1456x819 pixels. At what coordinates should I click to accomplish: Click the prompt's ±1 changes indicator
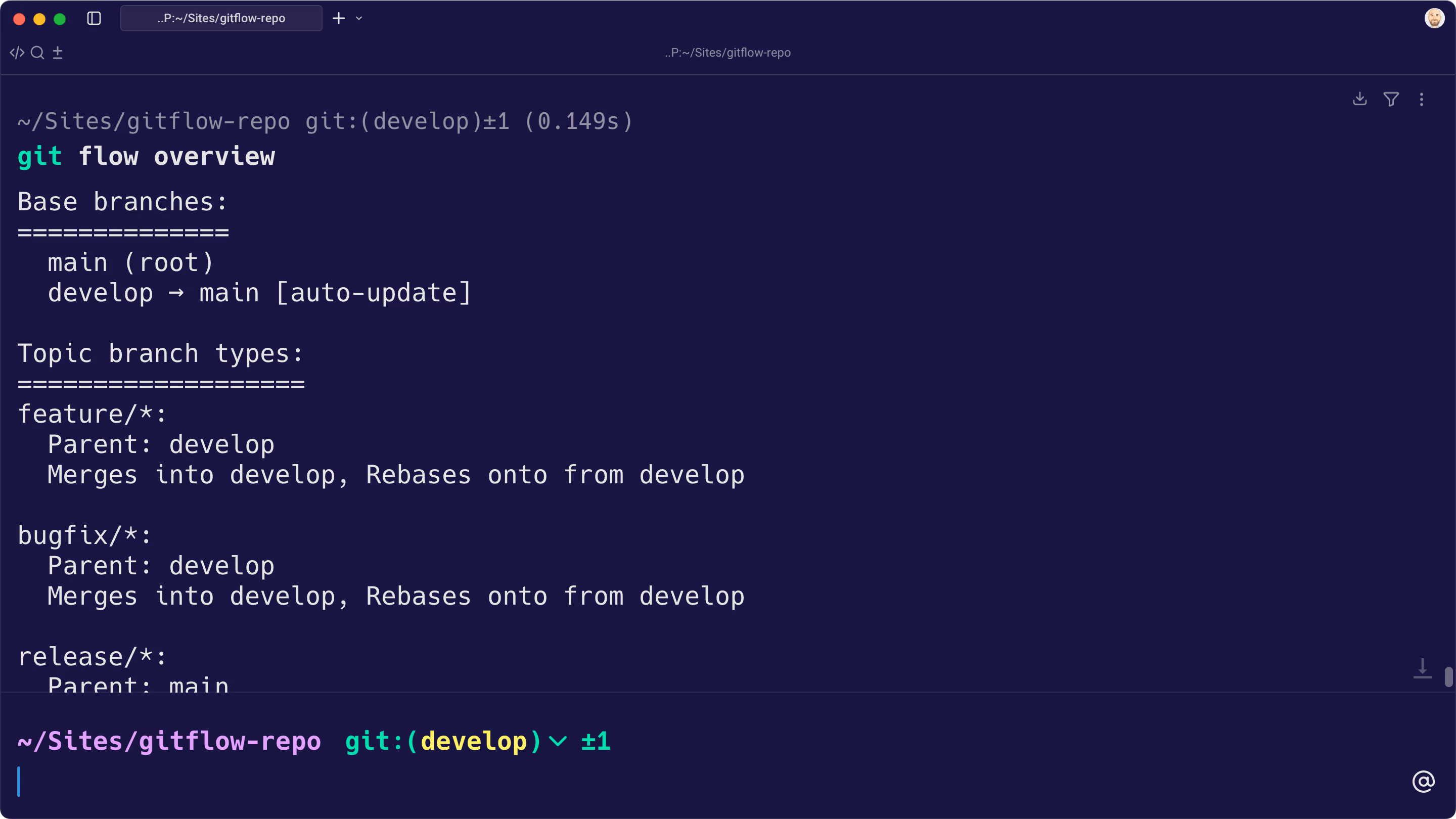tap(596, 741)
